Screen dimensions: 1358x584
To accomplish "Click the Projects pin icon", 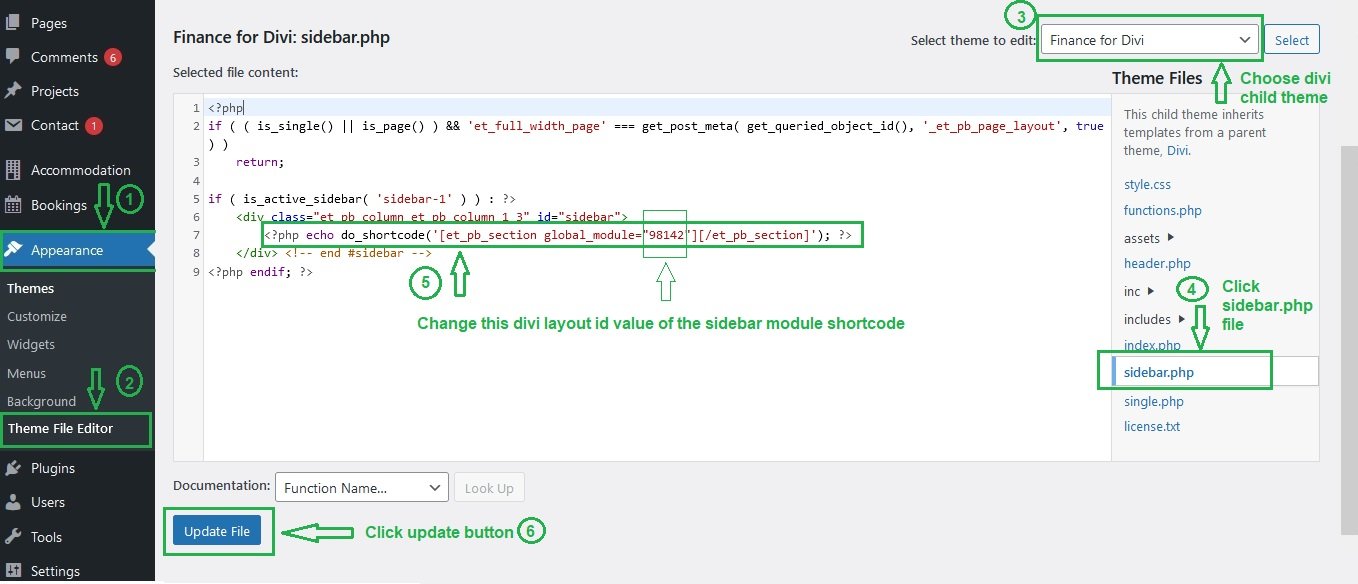I will (x=13, y=91).
